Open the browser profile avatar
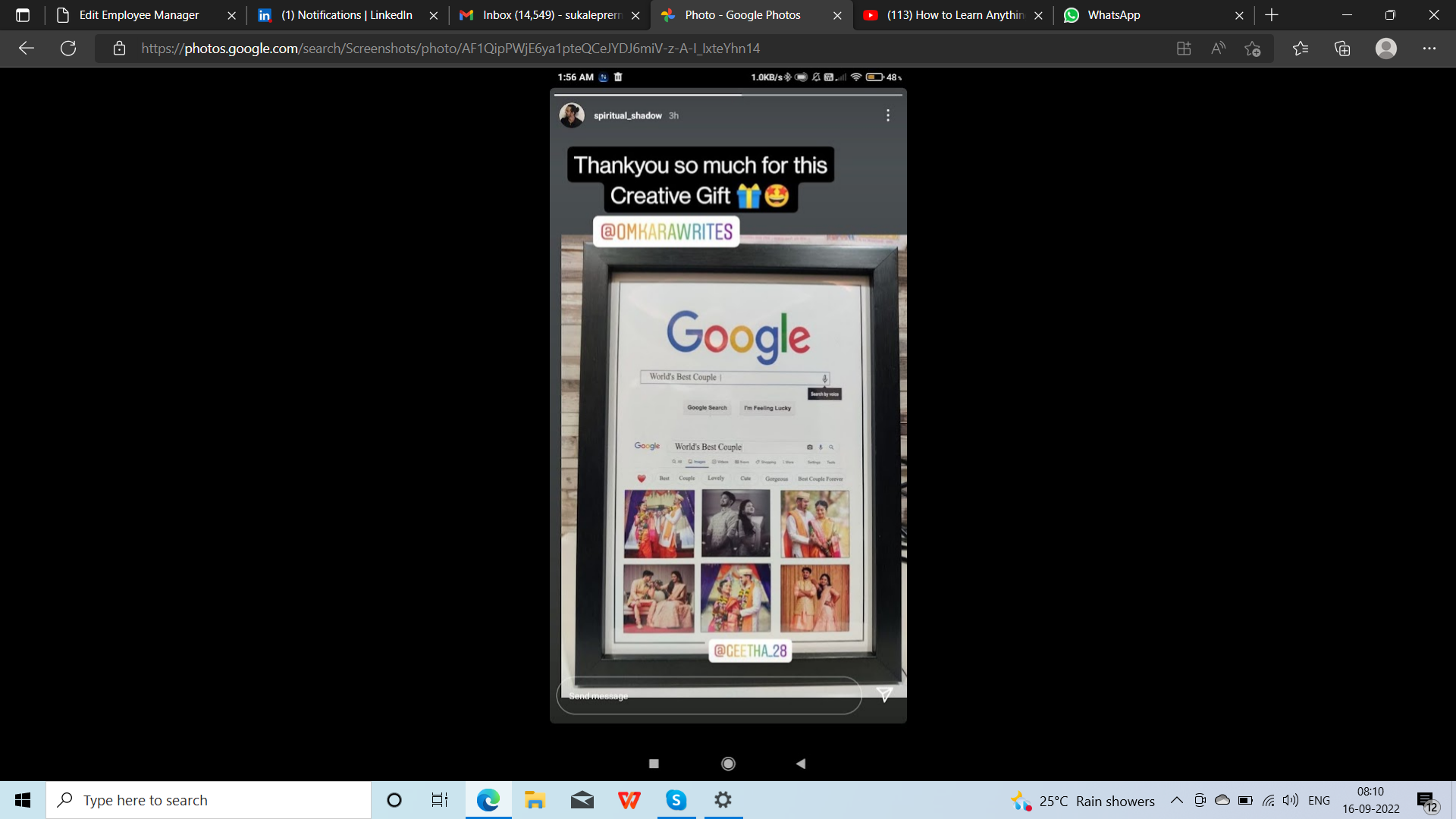 pyautogui.click(x=1386, y=49)
